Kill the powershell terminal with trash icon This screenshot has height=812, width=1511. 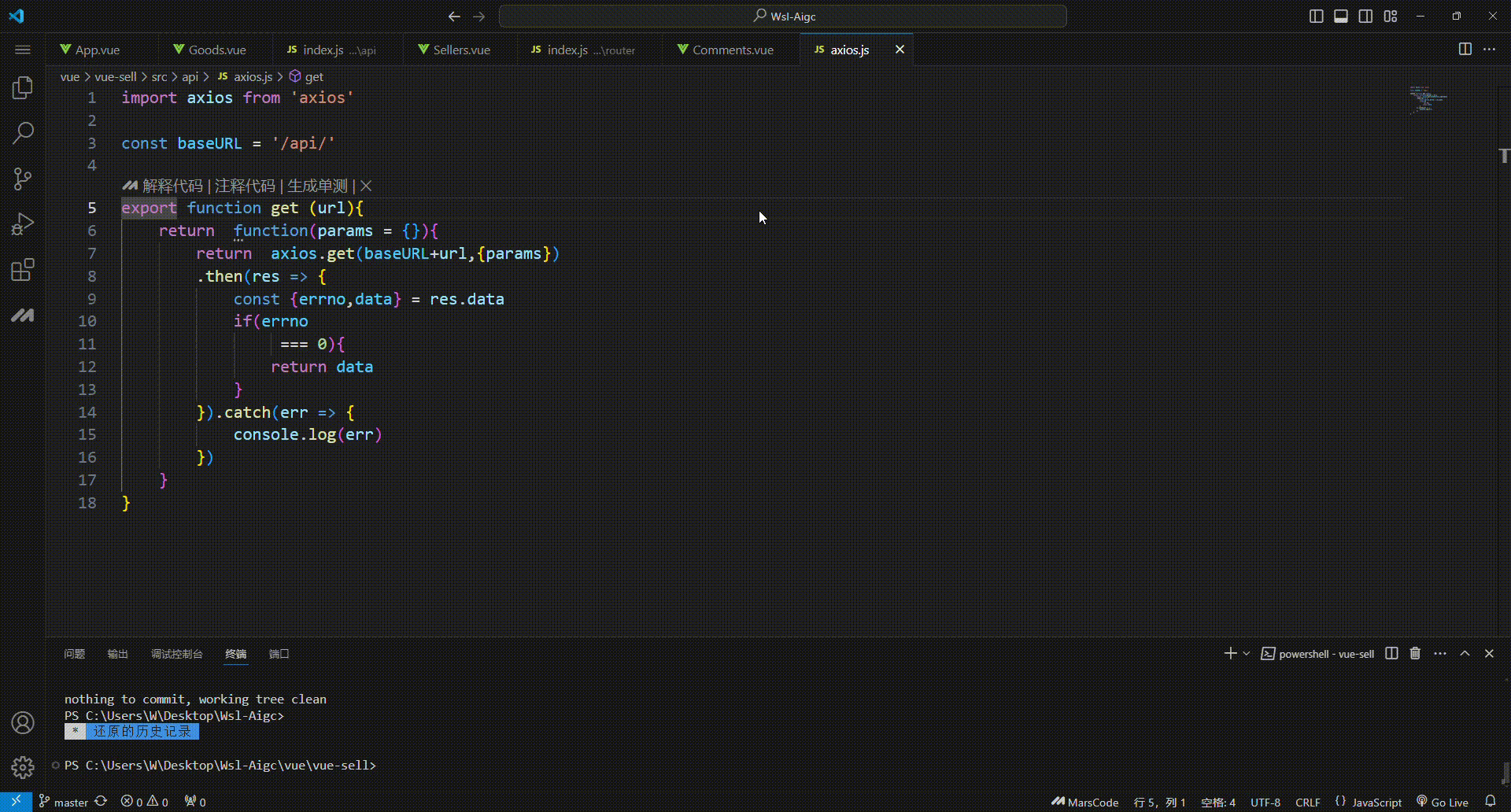tap(1414, 653)
